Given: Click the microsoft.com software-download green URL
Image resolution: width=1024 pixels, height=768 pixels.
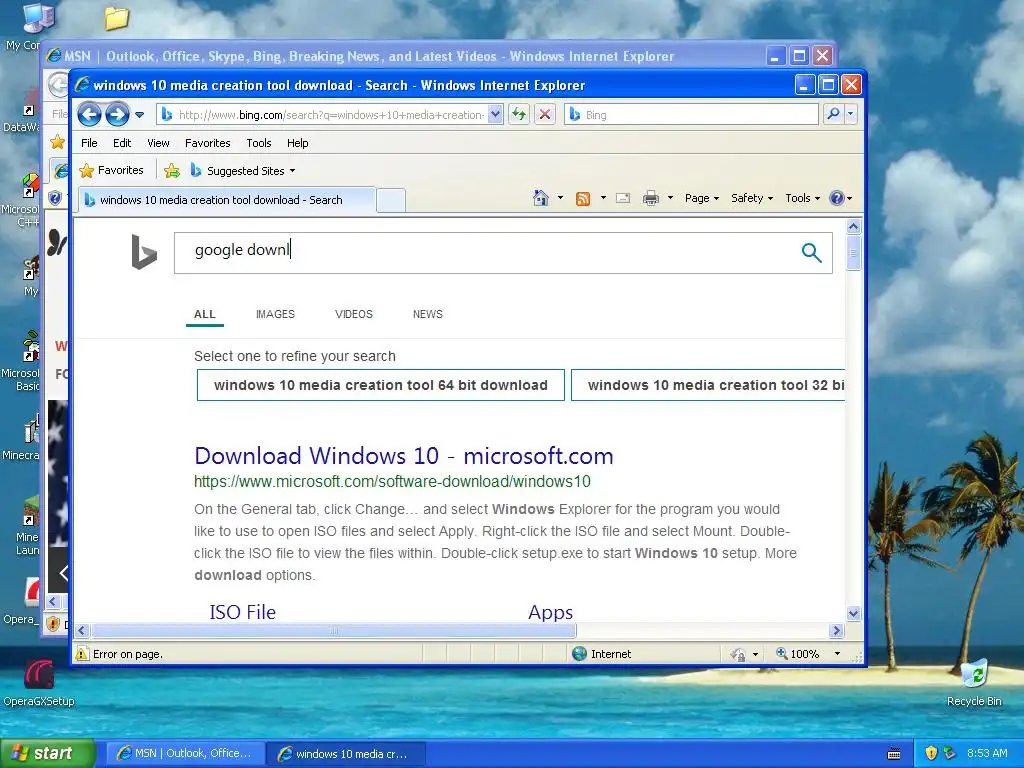Looking at the screenshot, I should pyautogui.click(x=392, y=481).
